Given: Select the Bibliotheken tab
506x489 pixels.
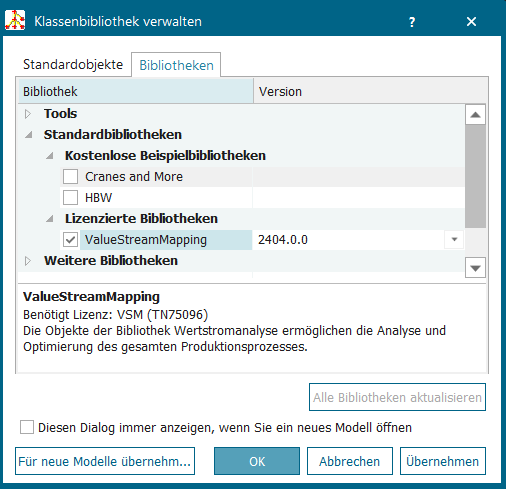Looking at the screenshot, I should coord(176,65).
